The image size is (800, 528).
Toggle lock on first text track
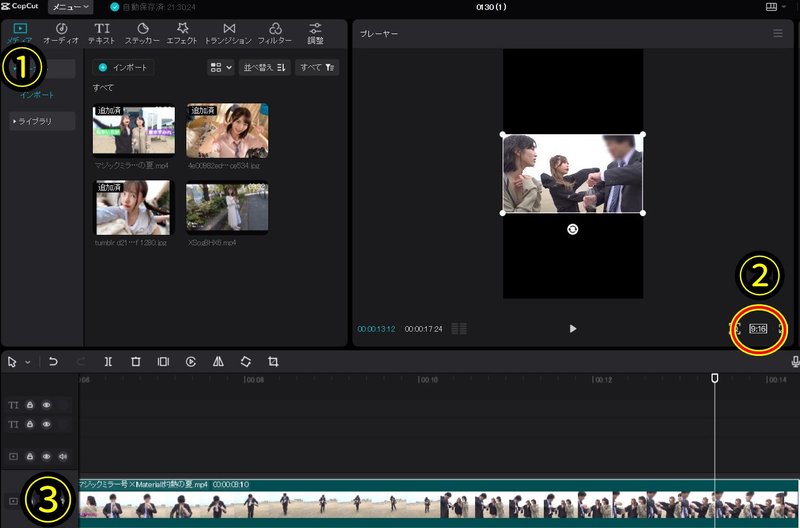(x=30, y=405)
